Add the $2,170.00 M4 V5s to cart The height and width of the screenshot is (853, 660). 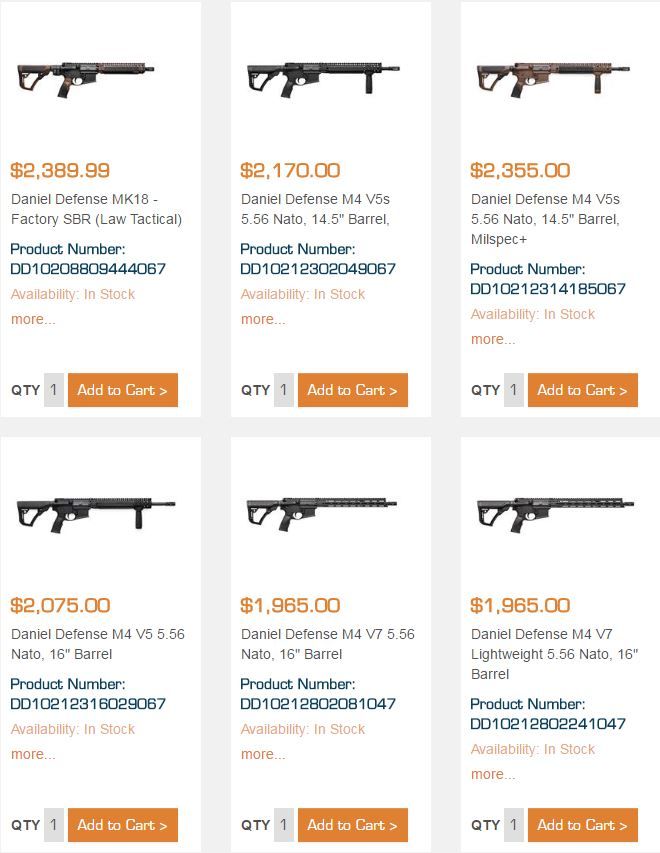click(x=352, y=390)
